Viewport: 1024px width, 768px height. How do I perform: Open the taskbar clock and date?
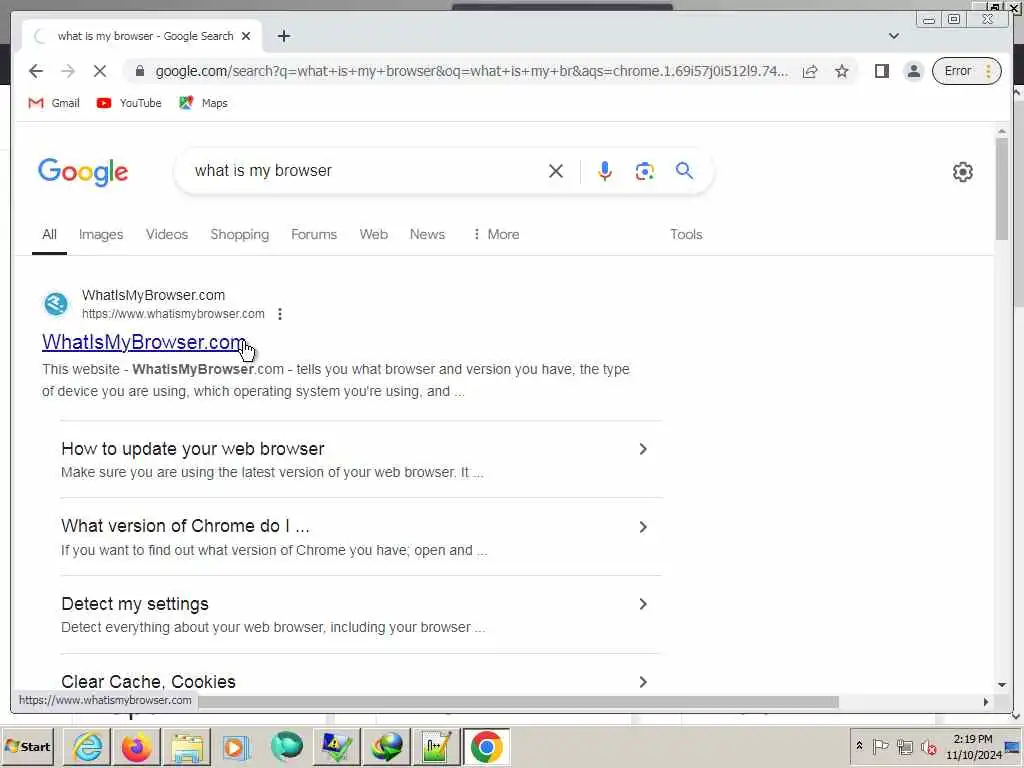(x=973, y=746)
